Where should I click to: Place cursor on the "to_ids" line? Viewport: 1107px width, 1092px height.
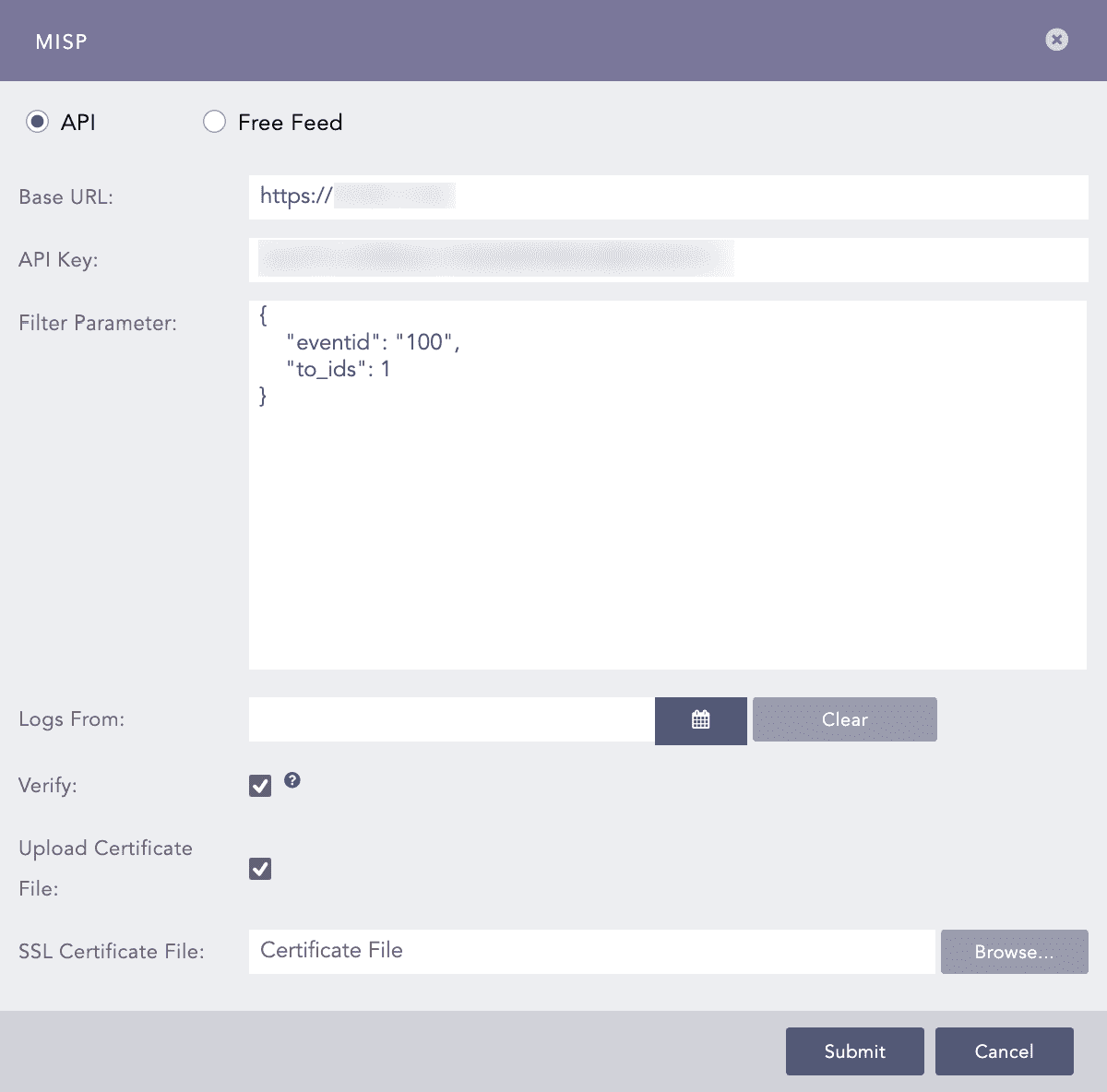(338, 369)
